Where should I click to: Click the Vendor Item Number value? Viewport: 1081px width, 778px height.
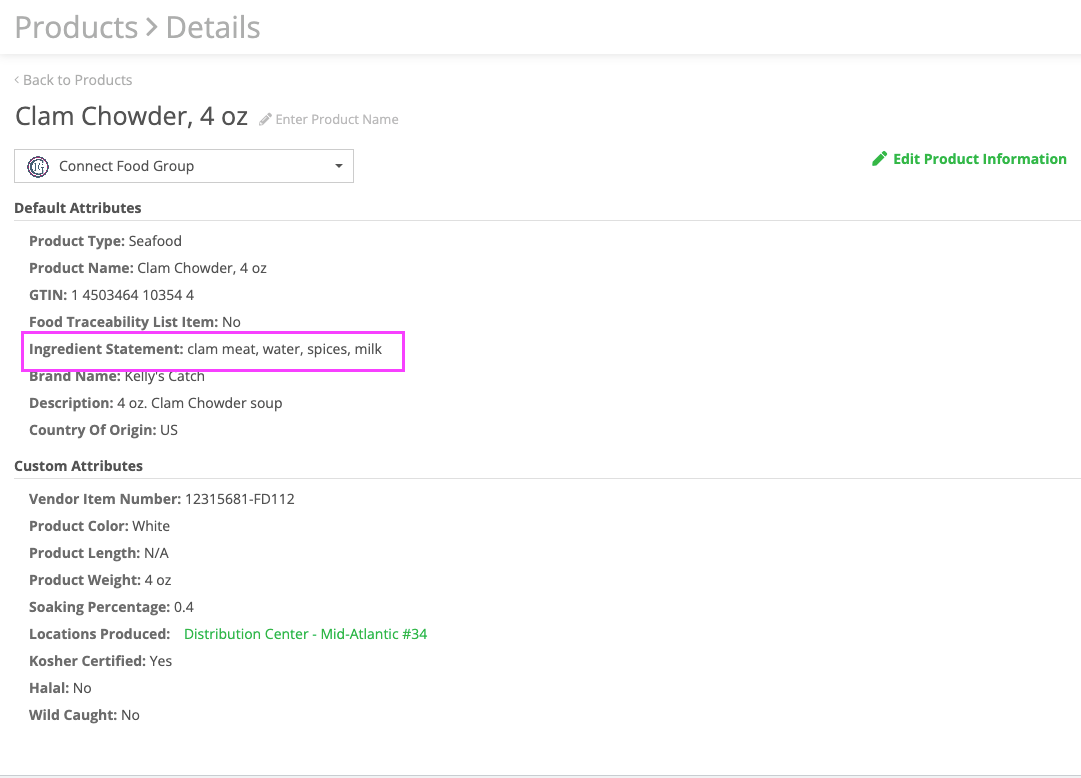pos(240,499)
